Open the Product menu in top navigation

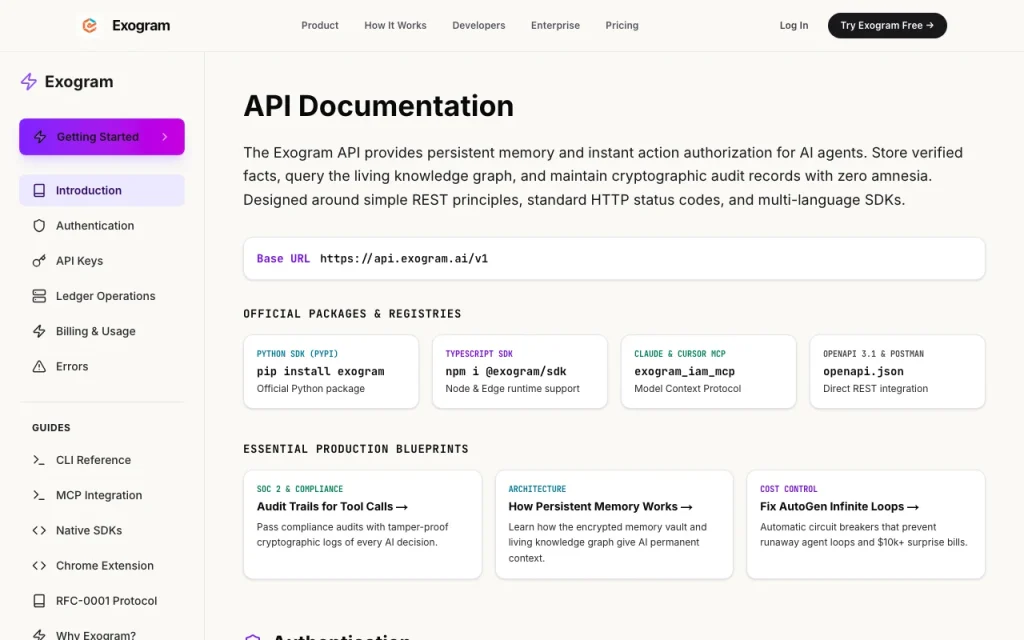point(320,25)
